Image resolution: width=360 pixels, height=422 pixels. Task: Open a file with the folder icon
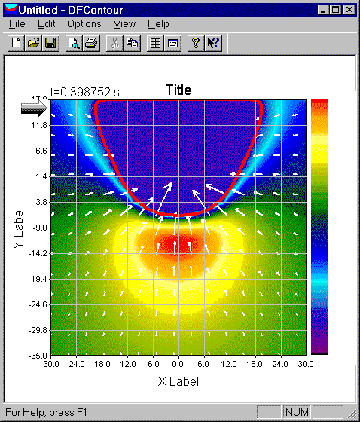(33, 43)
